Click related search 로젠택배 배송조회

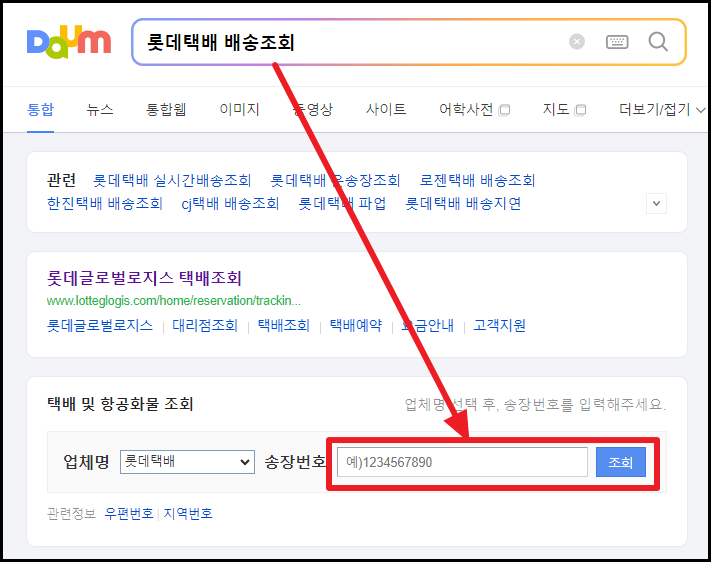pos(477,181)
